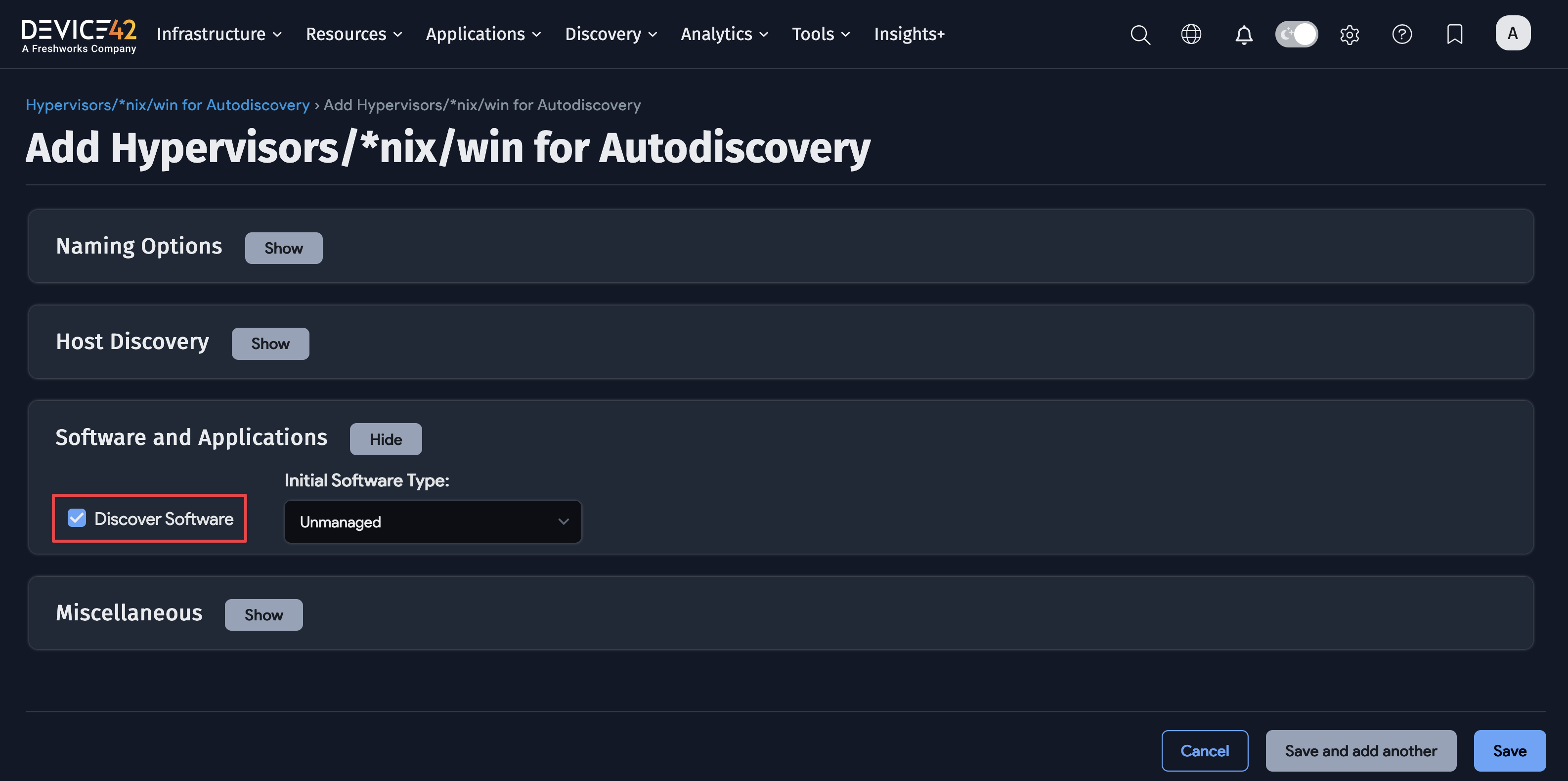Open the Hypervisors breadcrumb link
The image size is (1568, 781).
coord(168,105)
